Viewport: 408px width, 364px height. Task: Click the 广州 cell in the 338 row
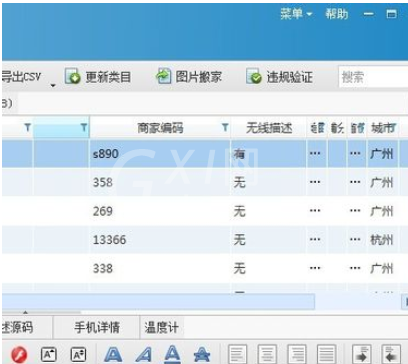coord(382,268)
